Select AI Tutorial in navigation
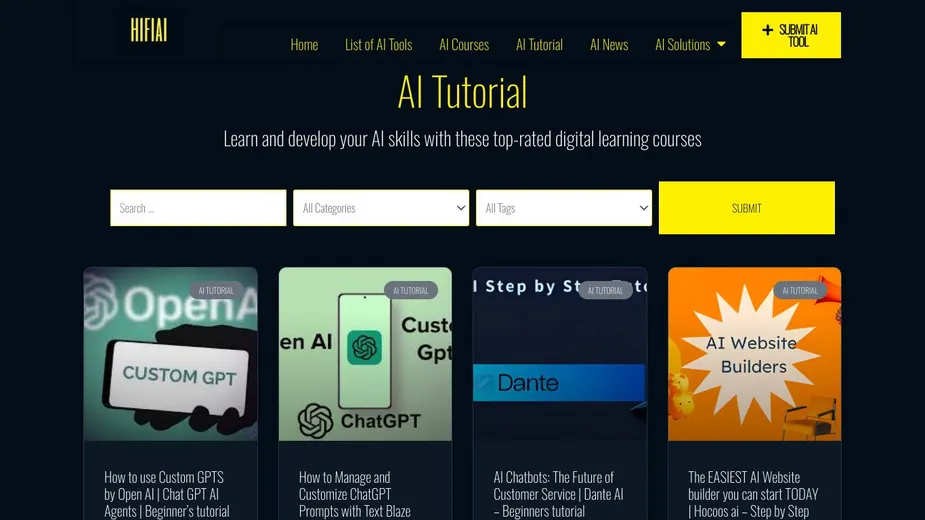 coord(539,44)
